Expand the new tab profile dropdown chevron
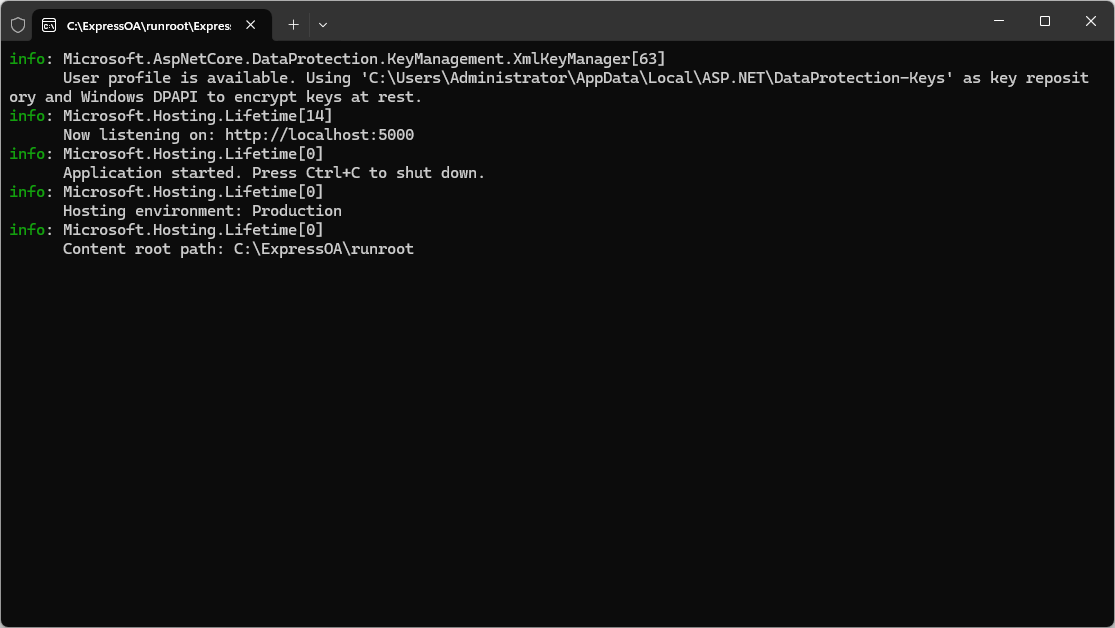Image resolution: width=1115 pixels, height=628 pixels. (x=323, y=24)
